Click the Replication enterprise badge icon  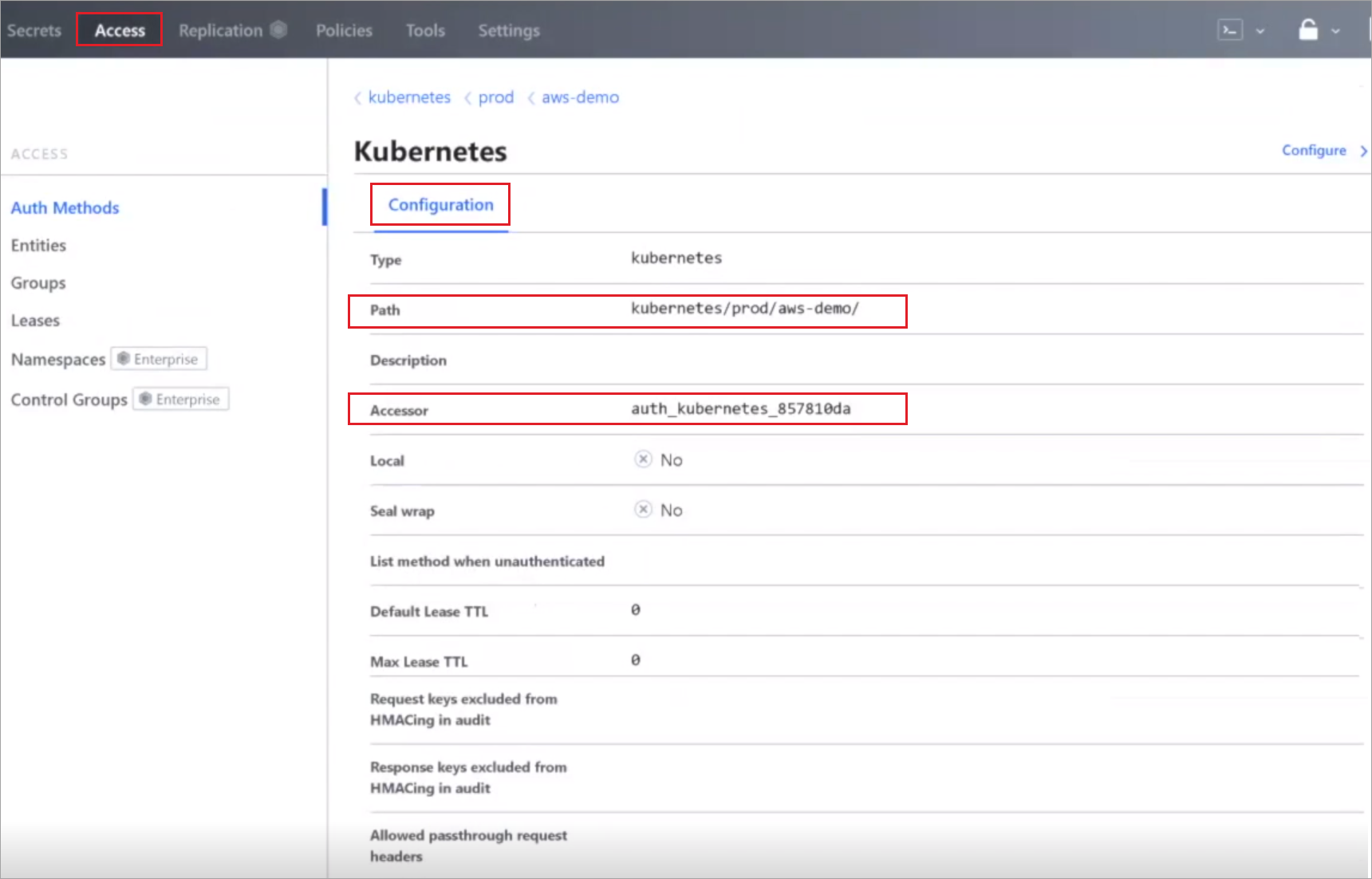click(x=278, y=30)
